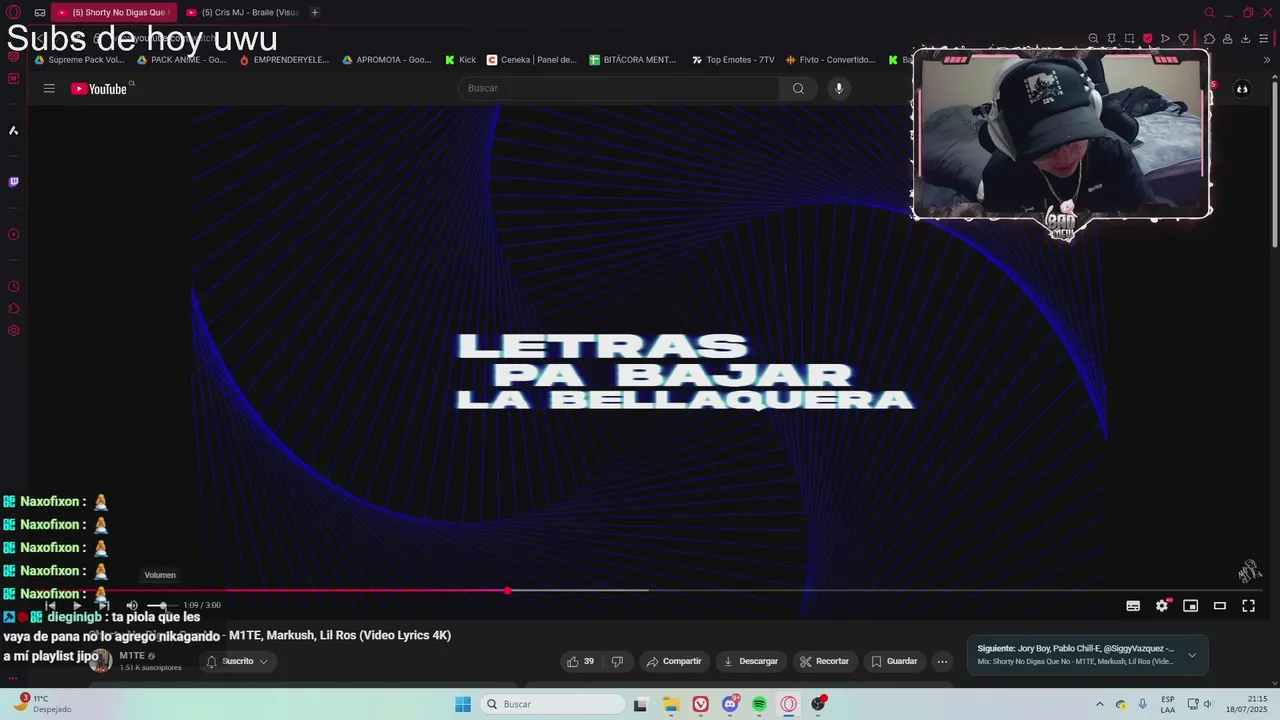Switch to the Shorty No Digas Que No tab

click(113, 13)
